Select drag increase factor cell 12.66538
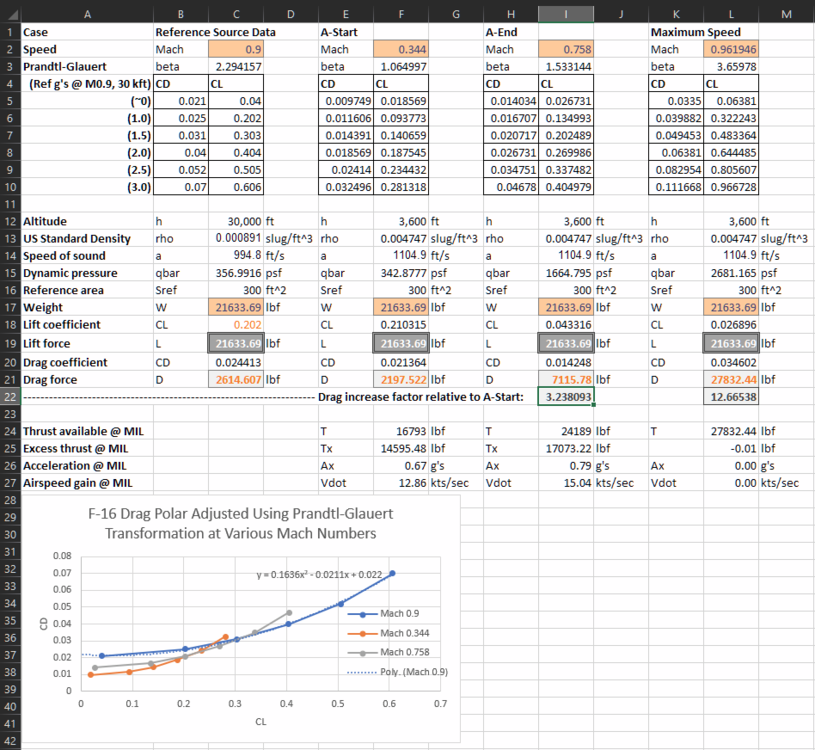815x750 pixels. click(x=731, y=397)
